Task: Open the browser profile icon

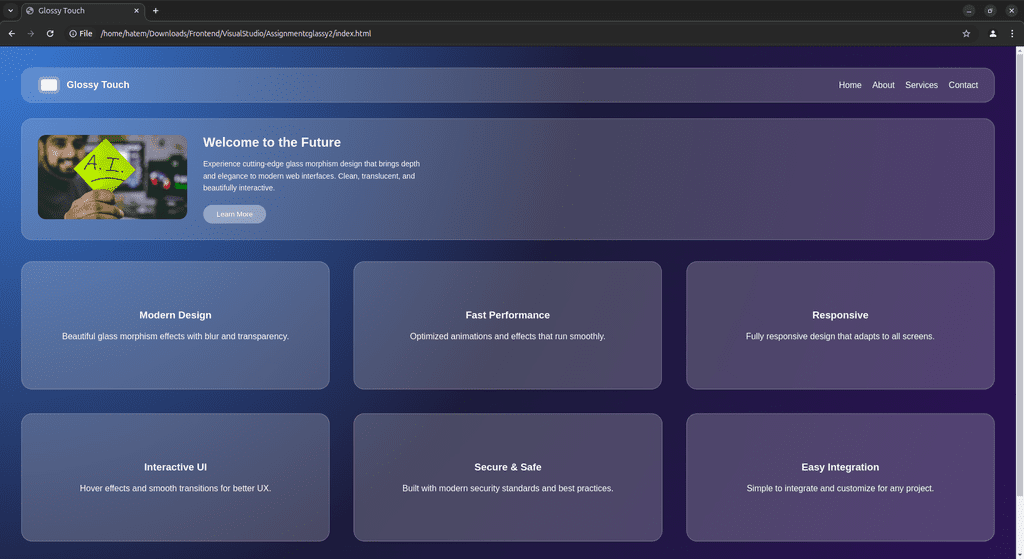Action: [992, 33]
